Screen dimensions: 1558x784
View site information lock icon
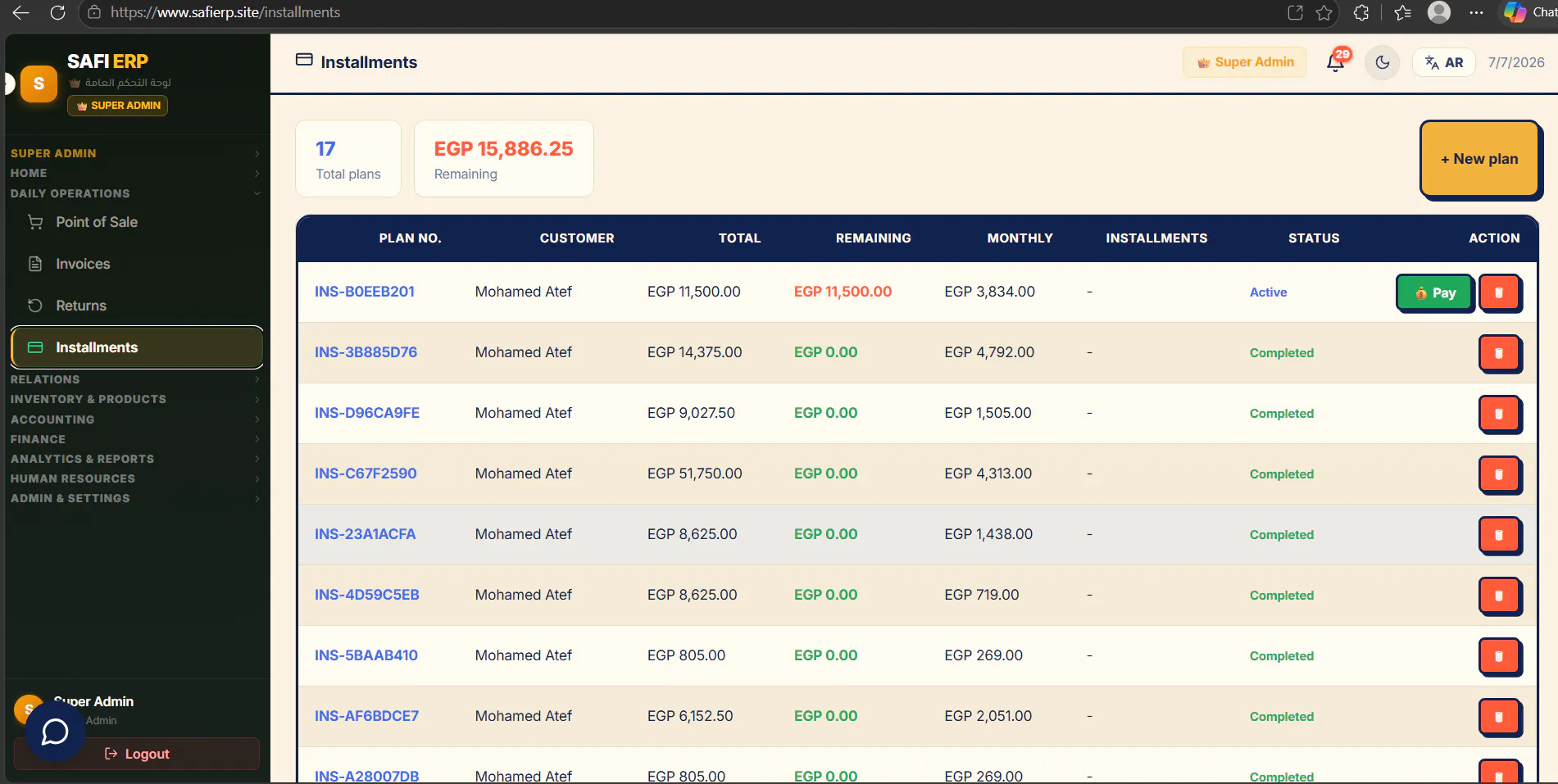point(94,12)
